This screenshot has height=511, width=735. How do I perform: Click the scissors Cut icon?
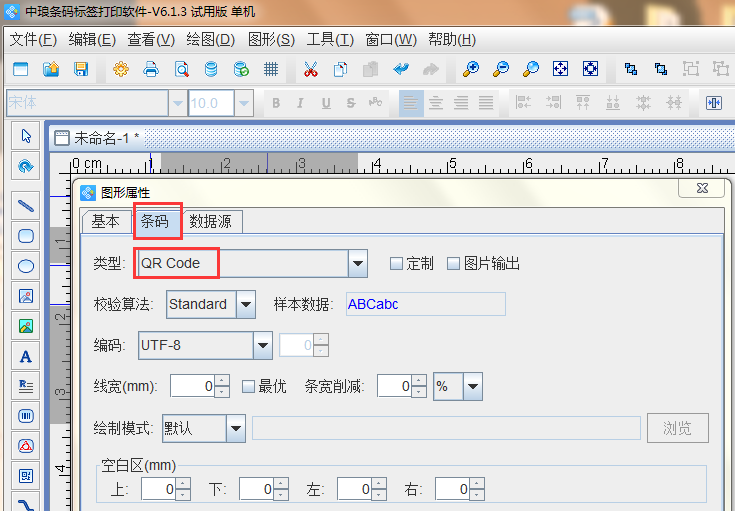(x=310, y=69)
